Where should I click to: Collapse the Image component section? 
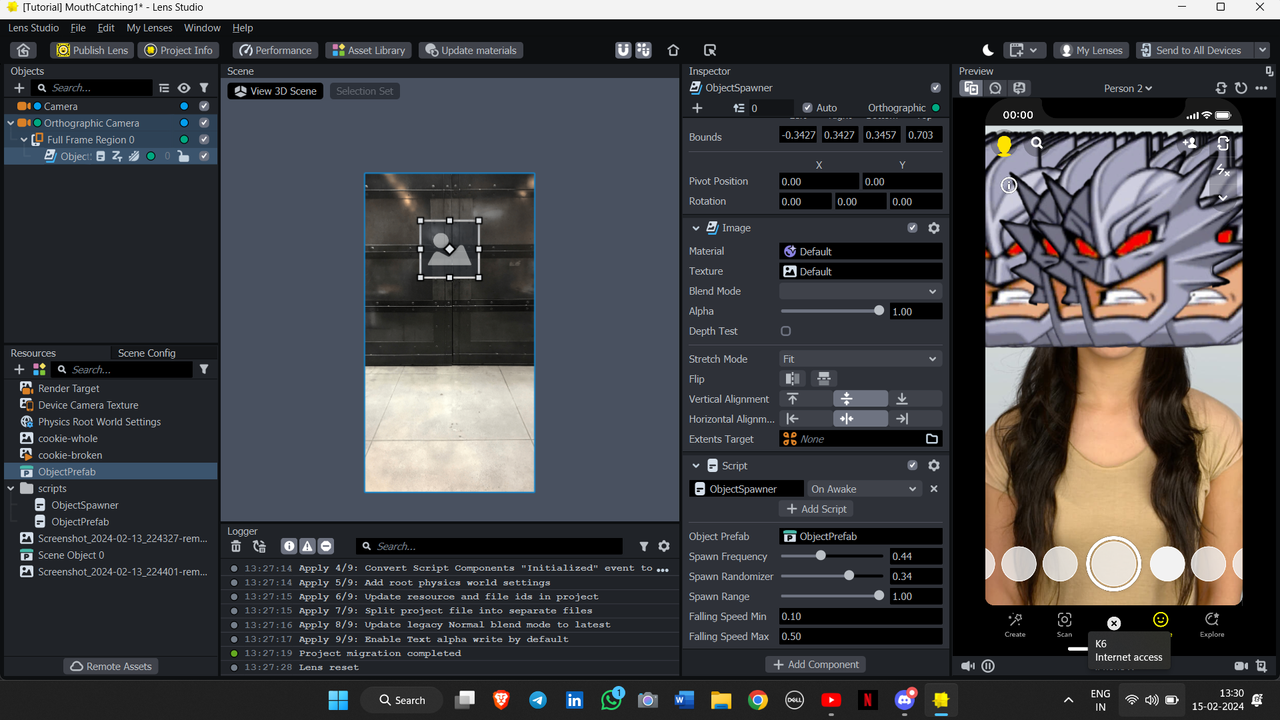pyautogui.click(x=696, y=228)
